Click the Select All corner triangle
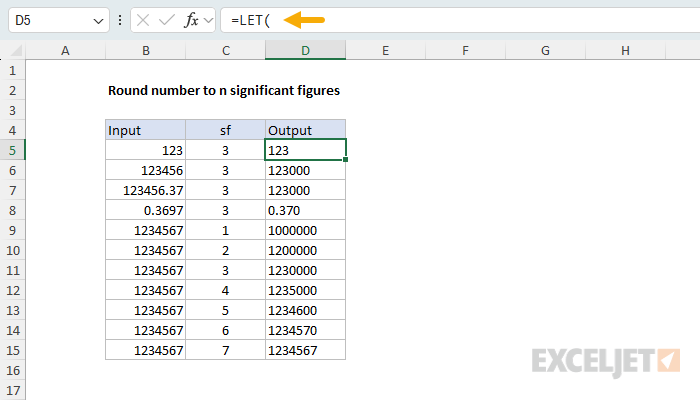The image size is (700, 400). coord(16,50)
